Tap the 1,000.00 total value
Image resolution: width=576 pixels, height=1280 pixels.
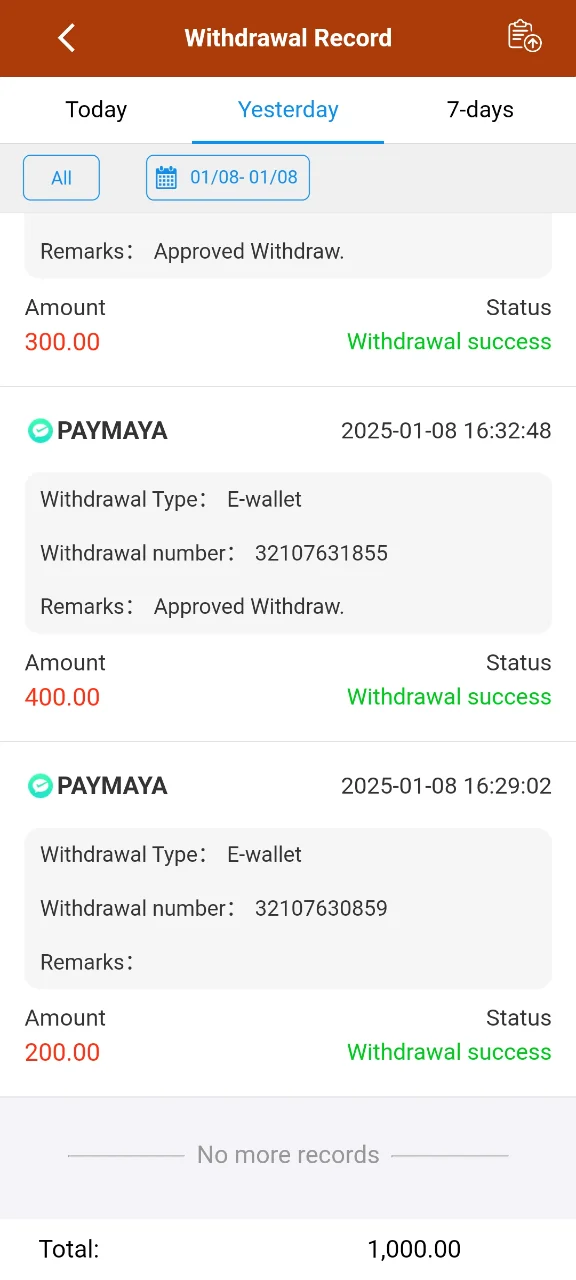click(x=414, y=1249)
